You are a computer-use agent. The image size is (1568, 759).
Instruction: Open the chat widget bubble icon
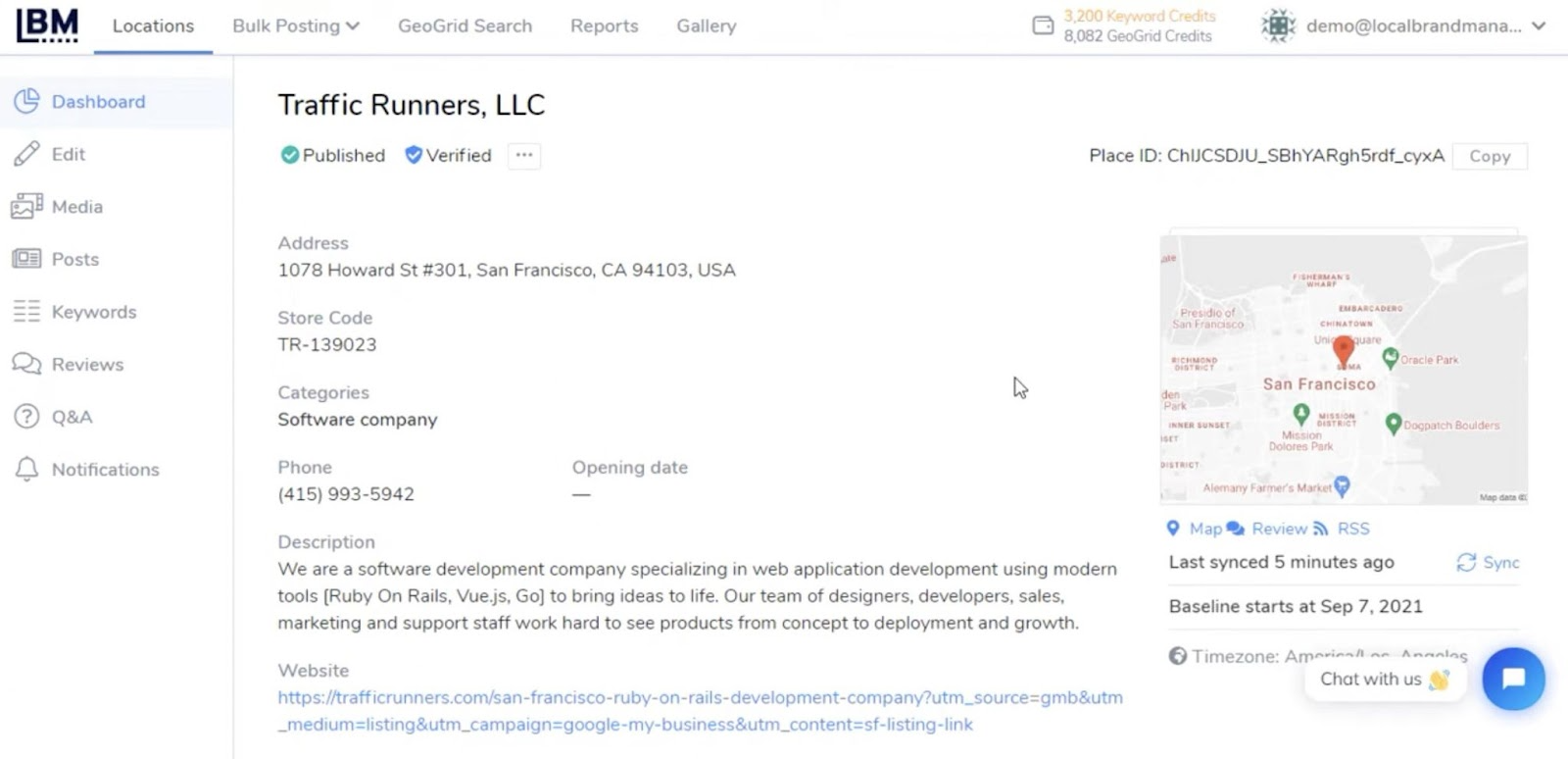[1512, 678]
